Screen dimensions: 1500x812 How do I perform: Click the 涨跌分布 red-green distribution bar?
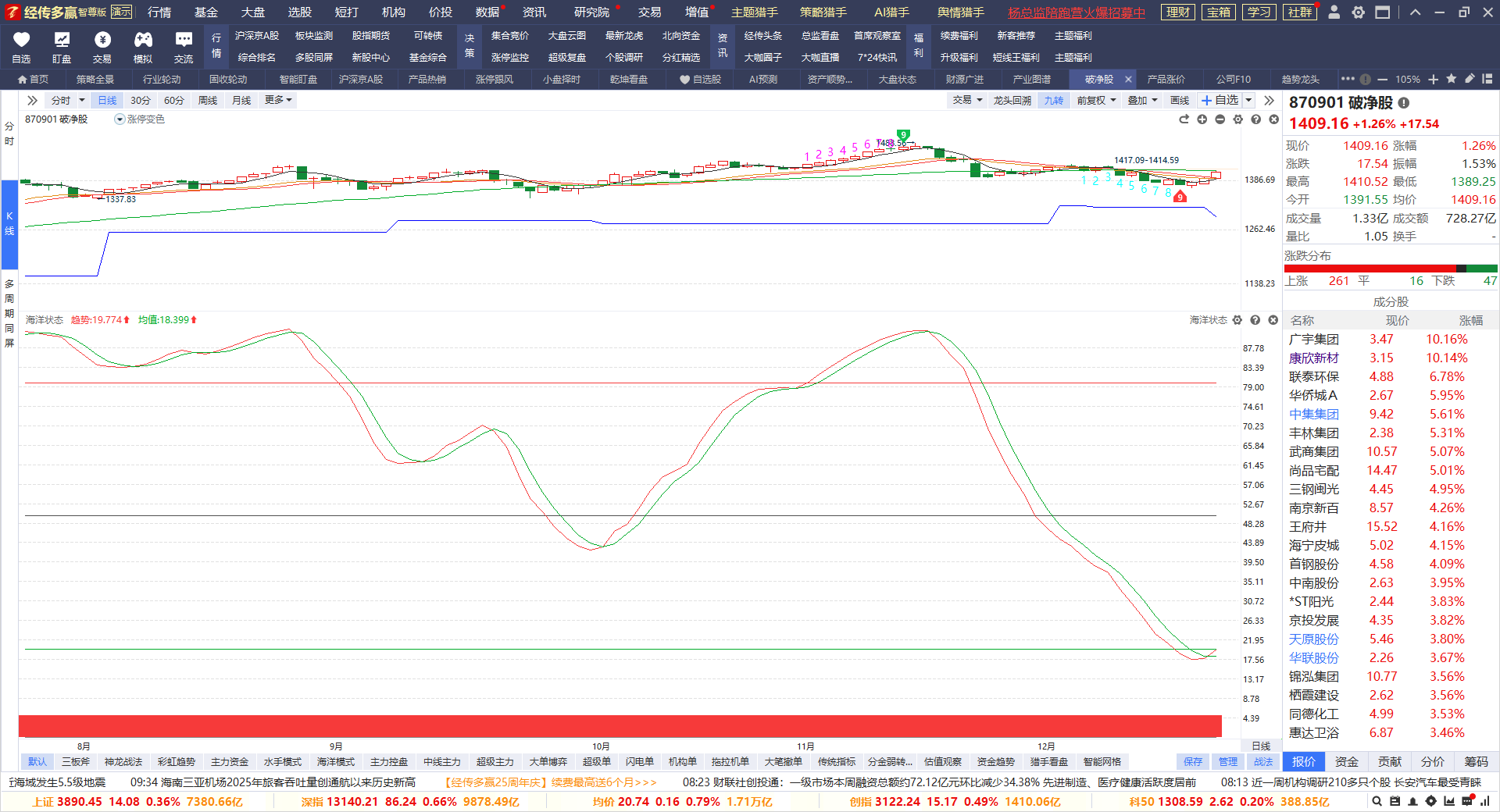tap(1390, 269)
